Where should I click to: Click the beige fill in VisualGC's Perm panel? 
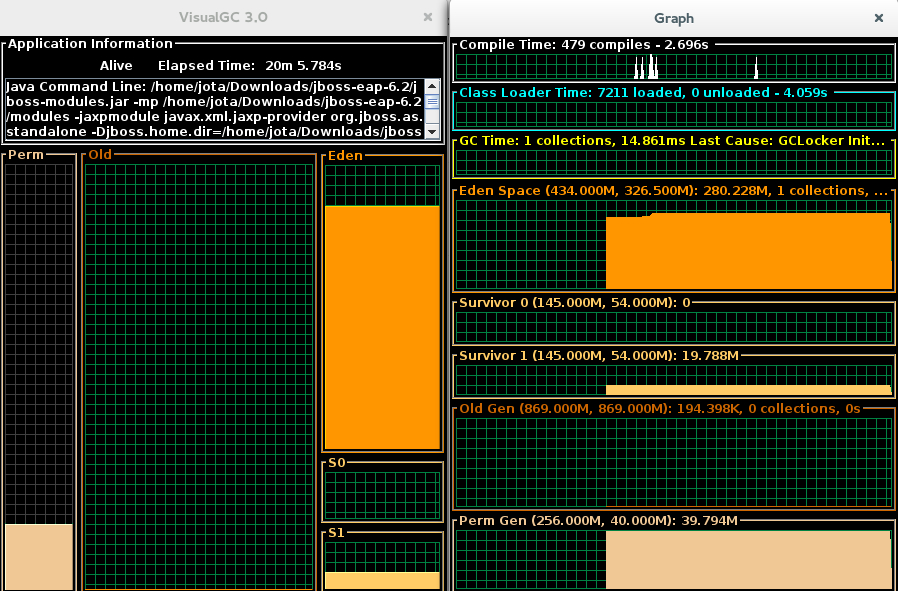(x=39, y=557)
